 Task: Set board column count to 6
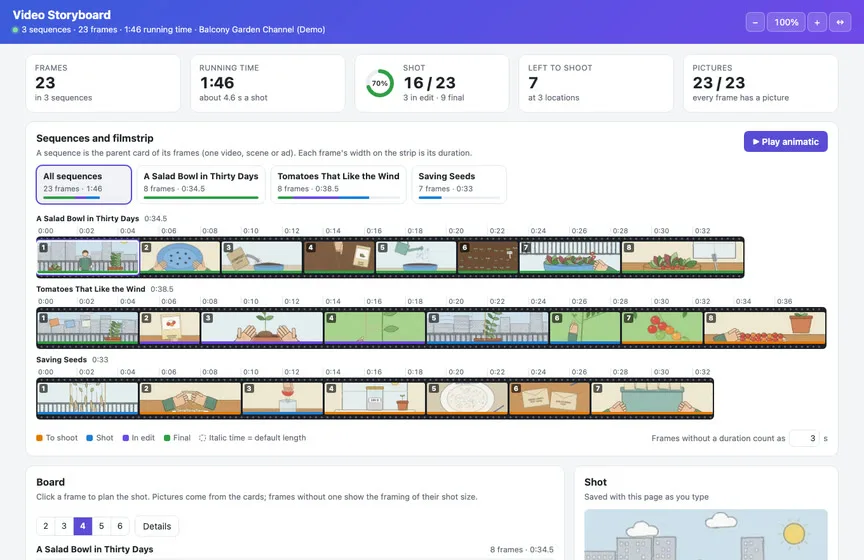click(120, 526)
